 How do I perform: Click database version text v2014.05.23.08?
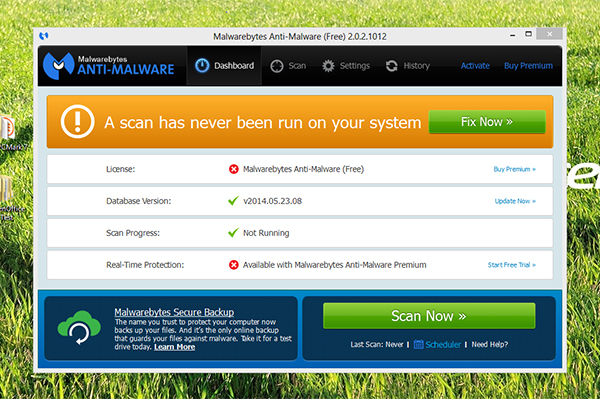(272, 201)
